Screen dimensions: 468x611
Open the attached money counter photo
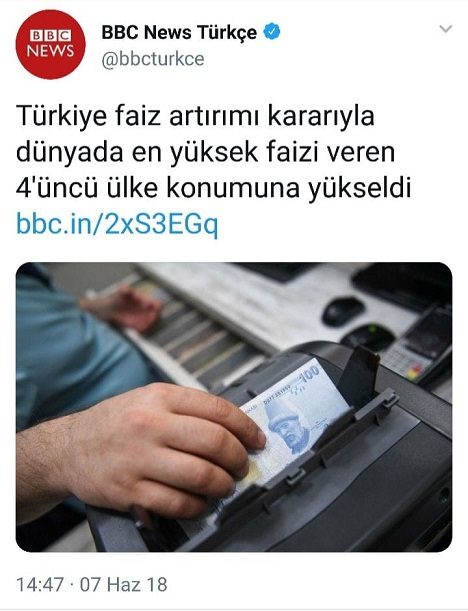tap(234, 407)
